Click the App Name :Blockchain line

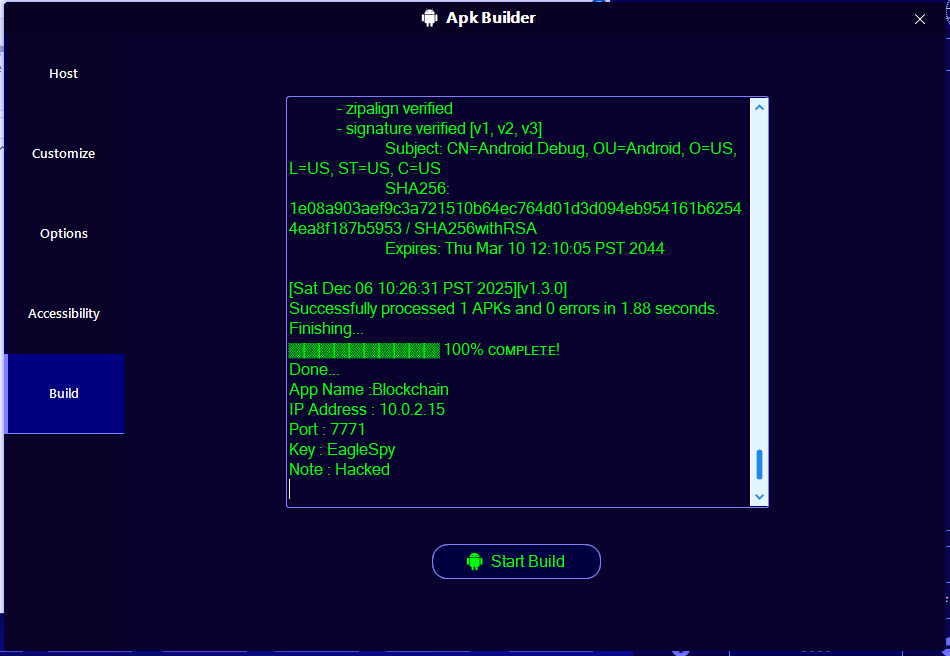tap(369, 390)
